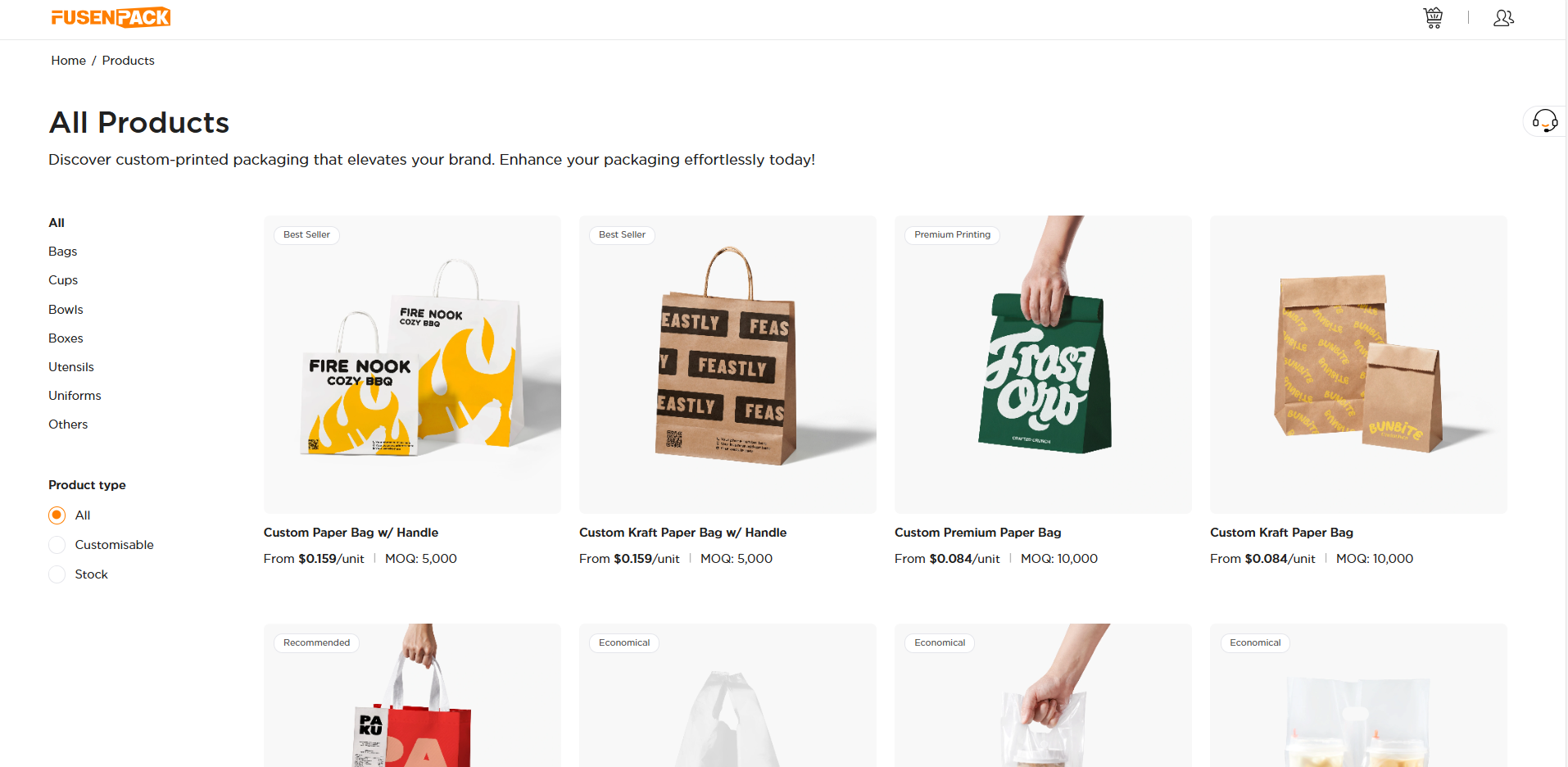Click the FusenPack logo
The image size is (1568, 767).
click(x=111, y=17)
